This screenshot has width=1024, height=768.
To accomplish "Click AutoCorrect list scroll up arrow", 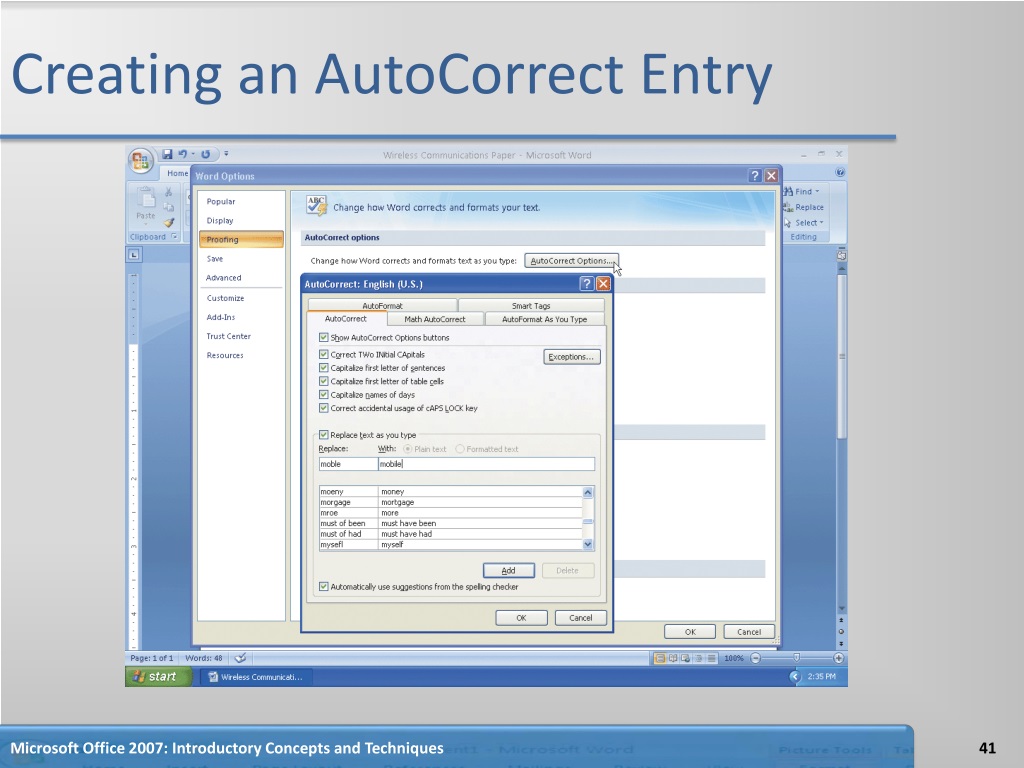I will click(588, 492).
